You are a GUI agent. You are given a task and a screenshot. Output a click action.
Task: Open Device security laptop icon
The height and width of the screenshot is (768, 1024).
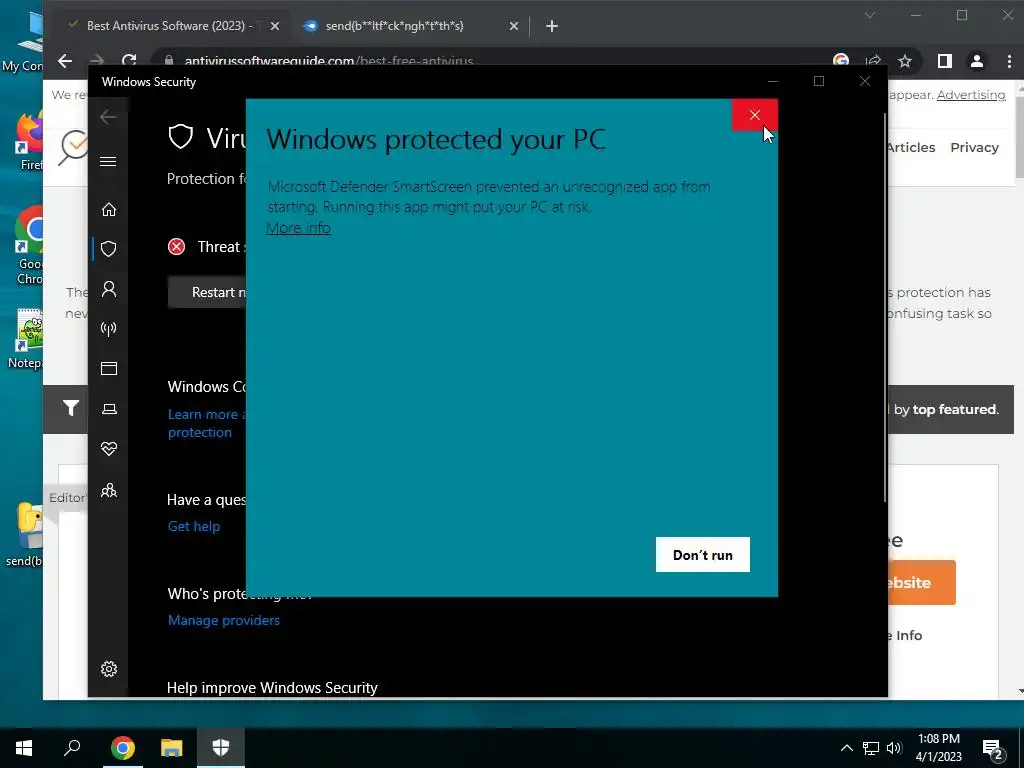click(108, 409)
